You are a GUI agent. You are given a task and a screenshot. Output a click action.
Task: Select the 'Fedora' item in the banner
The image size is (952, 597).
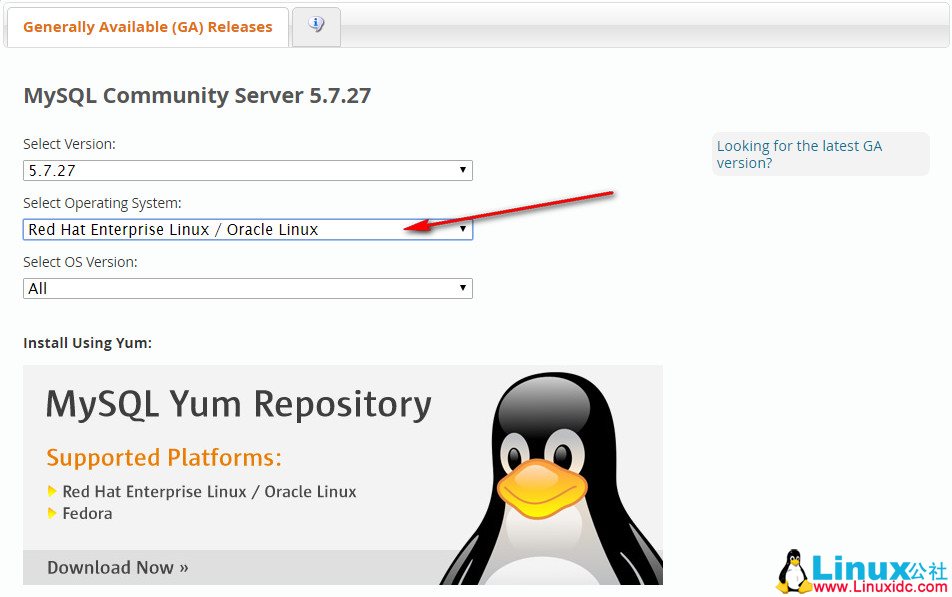click(87, 514)
